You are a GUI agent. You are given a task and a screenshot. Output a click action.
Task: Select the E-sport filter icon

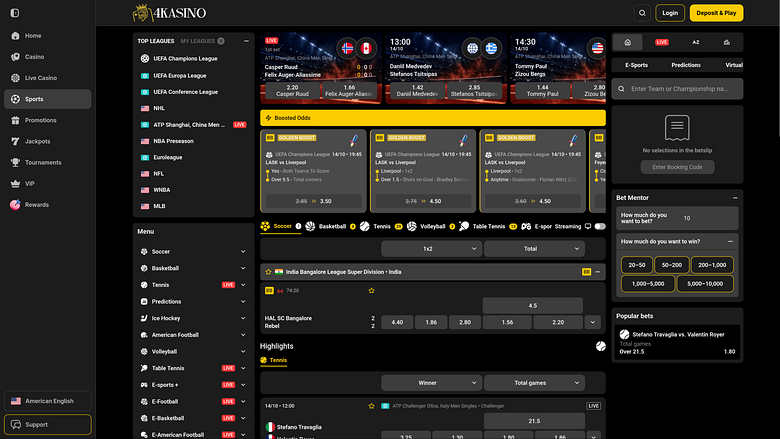point(526,226)
